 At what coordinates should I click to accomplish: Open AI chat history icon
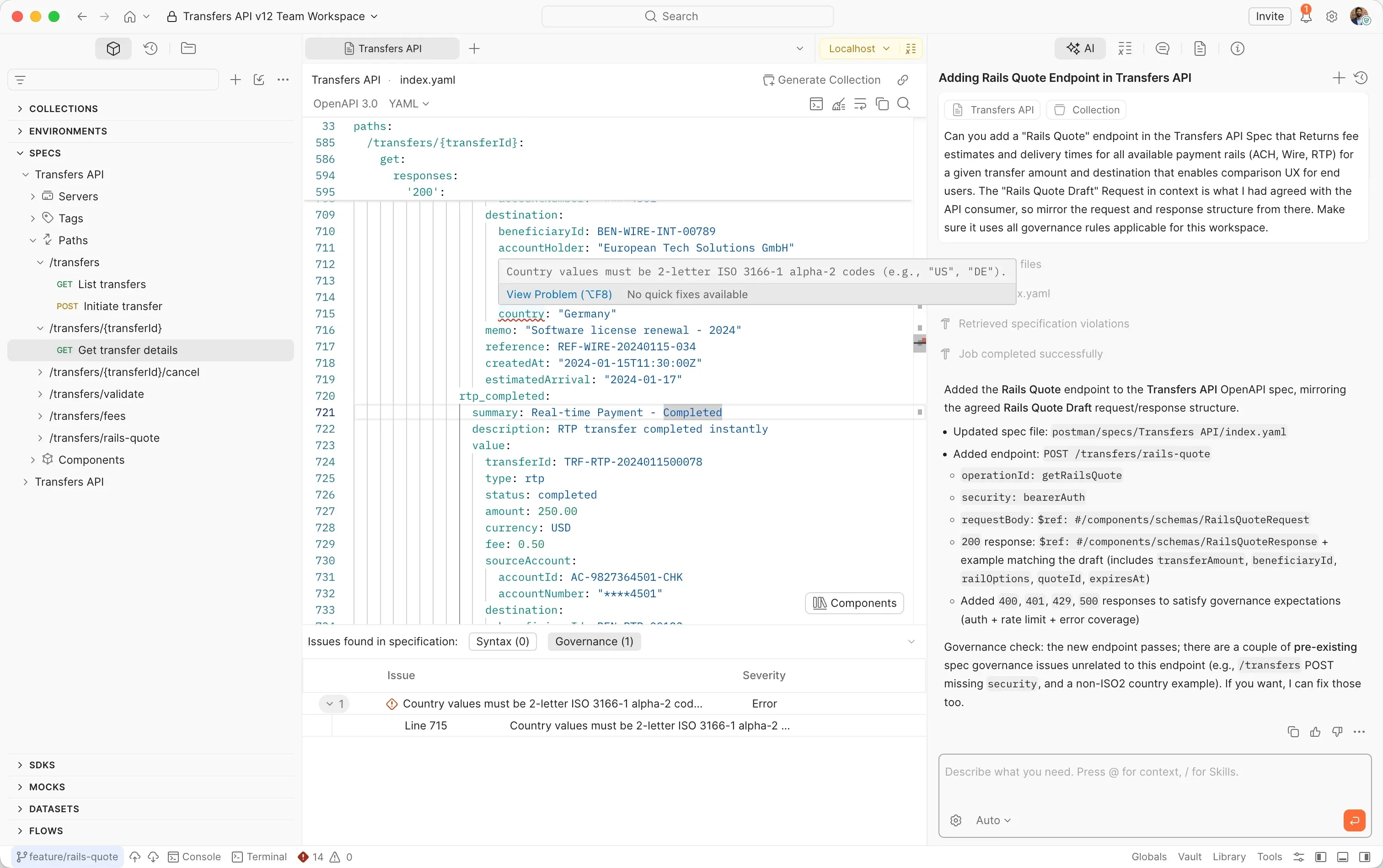click(x=1361, y=78)
